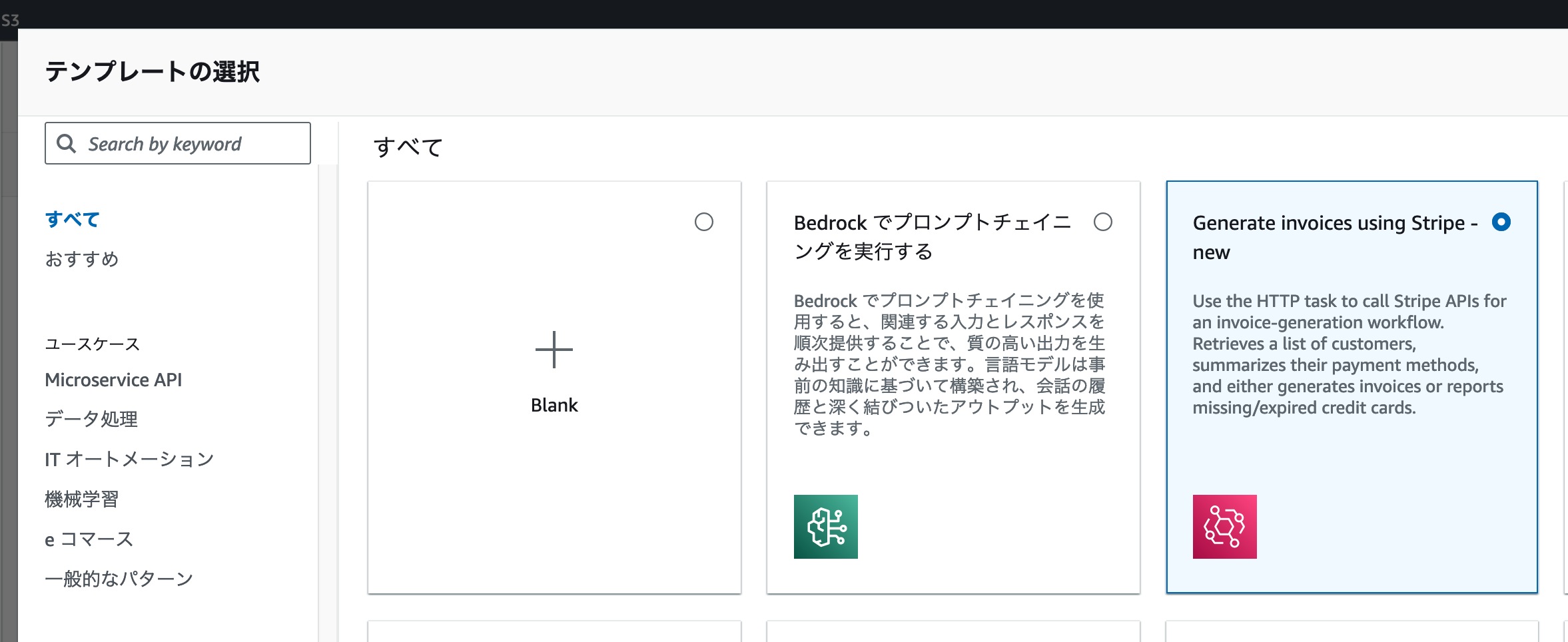This screenshot has width=1568, height=642.
Task: Open the すべて category in the sidebar
Action: (71, 218)
